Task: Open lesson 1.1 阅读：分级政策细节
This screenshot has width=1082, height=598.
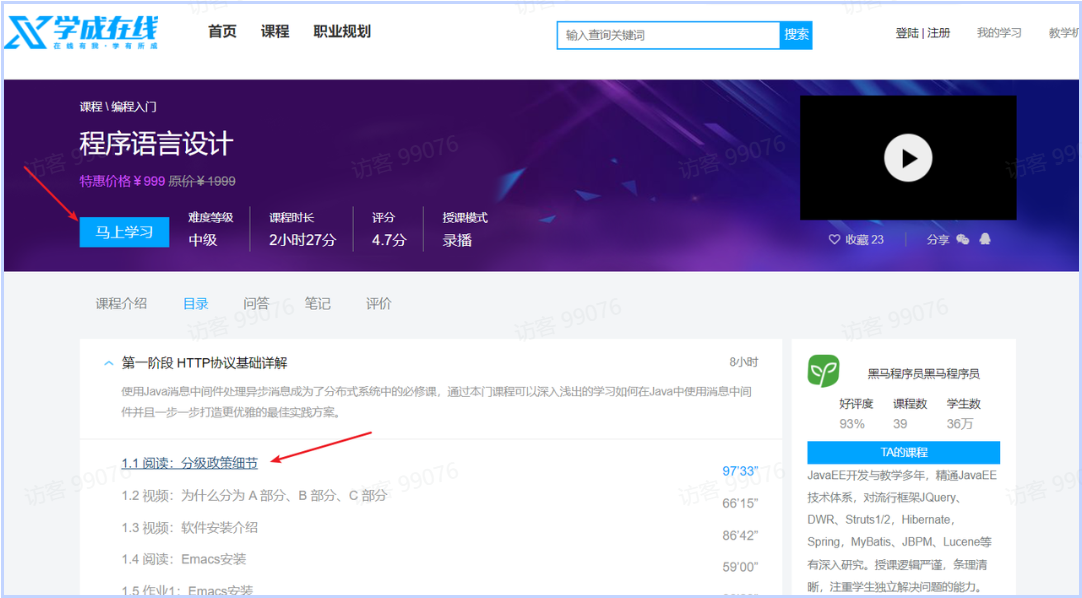Action: 190,464
